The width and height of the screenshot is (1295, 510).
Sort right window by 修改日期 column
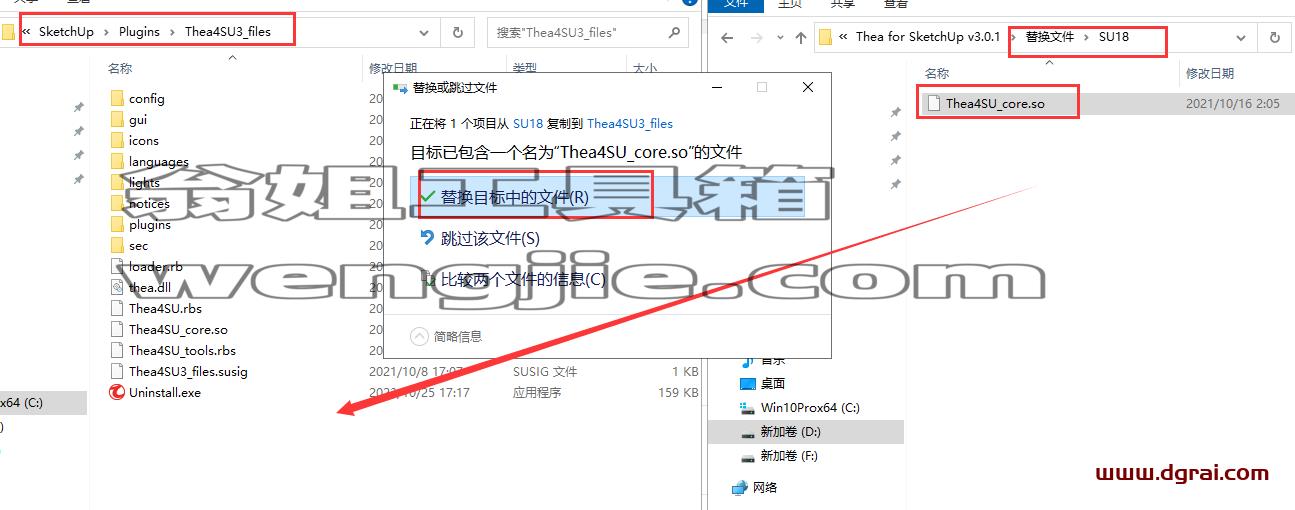[x=1210, y=73]
